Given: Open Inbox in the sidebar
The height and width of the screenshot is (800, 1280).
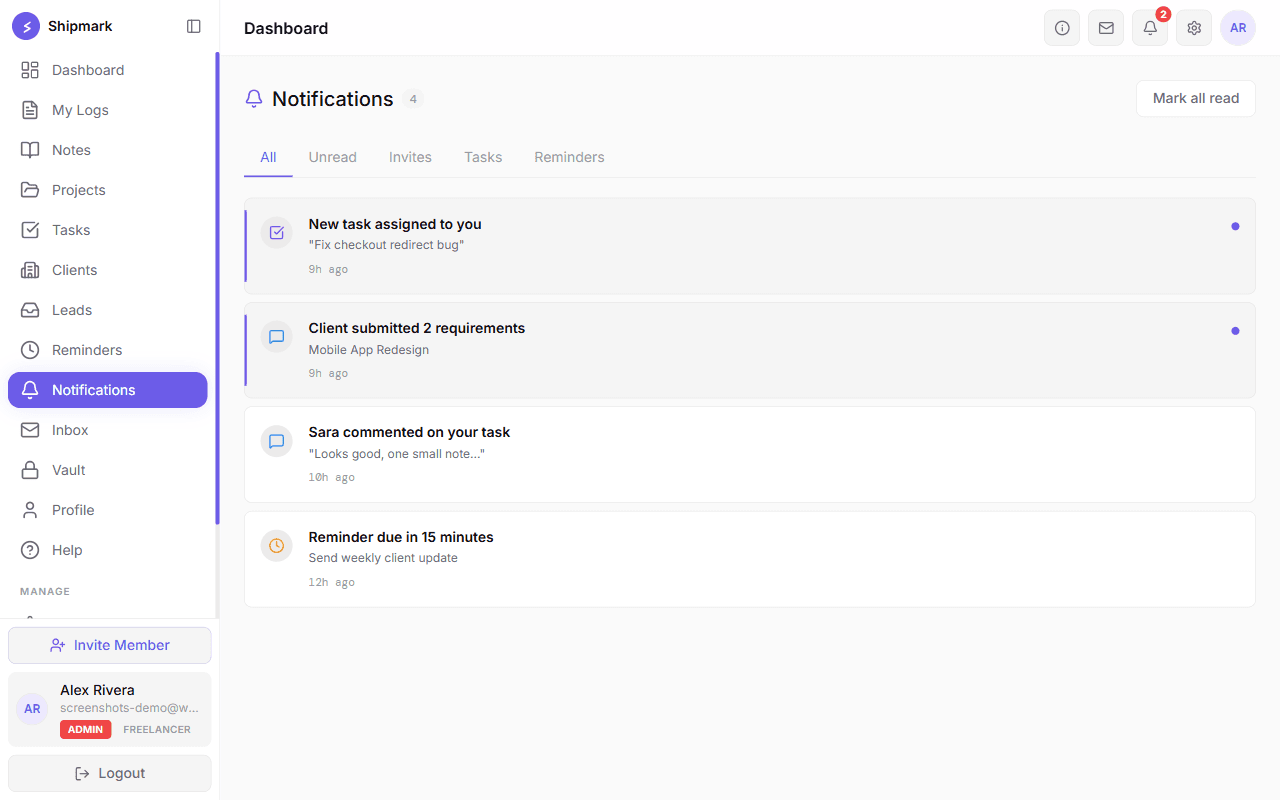Looking at the screenshot, I should click(x=108, y=430).
